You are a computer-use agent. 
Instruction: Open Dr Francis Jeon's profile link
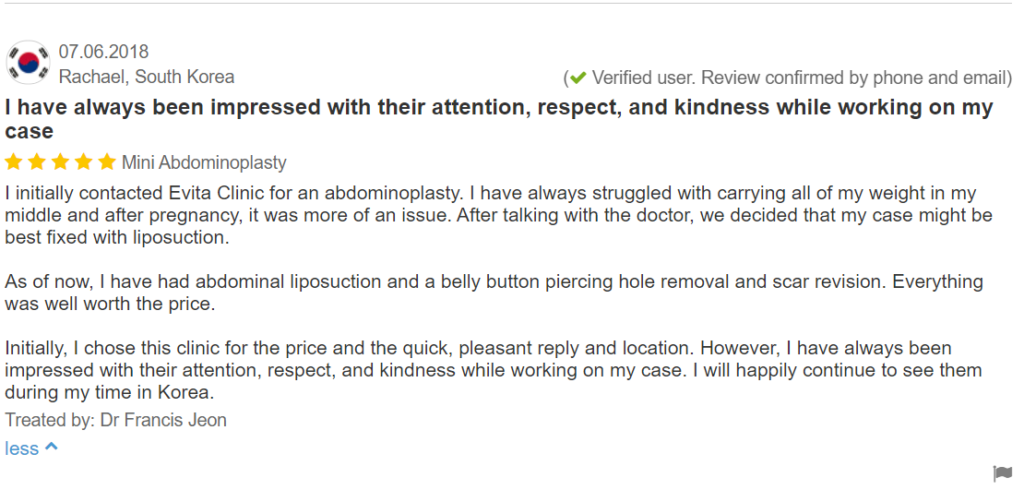[163, 419]
